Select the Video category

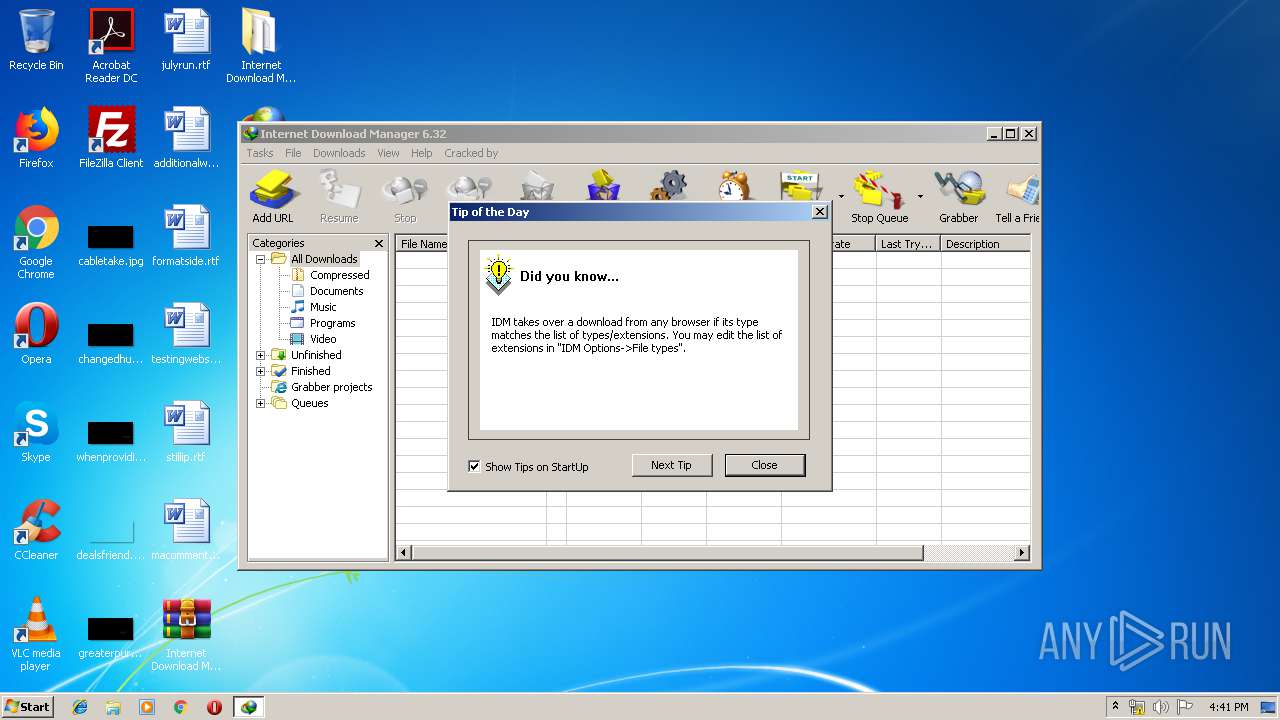pyautogui.click(x=323, y=339)
